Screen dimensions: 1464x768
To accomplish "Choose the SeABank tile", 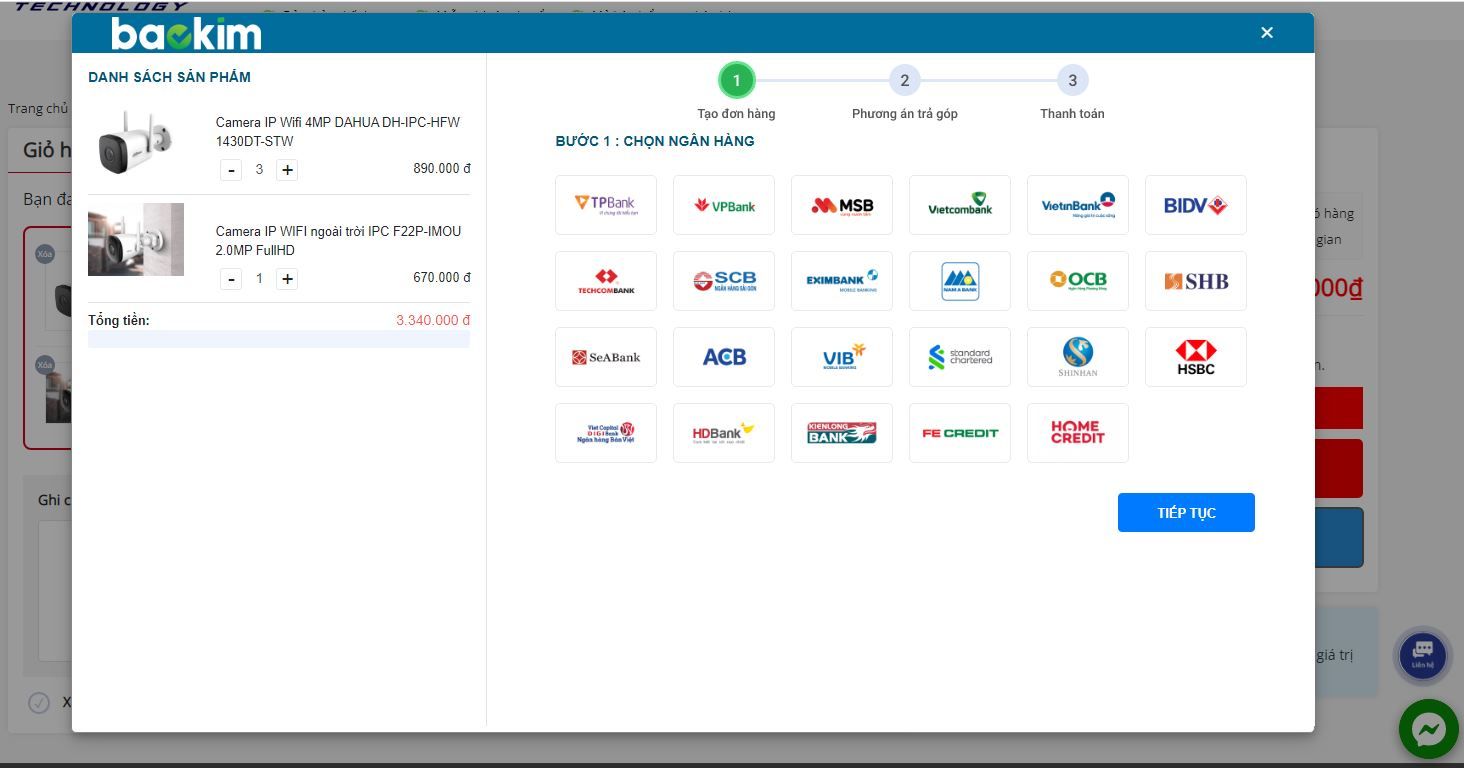I will (x=605, y=357).
